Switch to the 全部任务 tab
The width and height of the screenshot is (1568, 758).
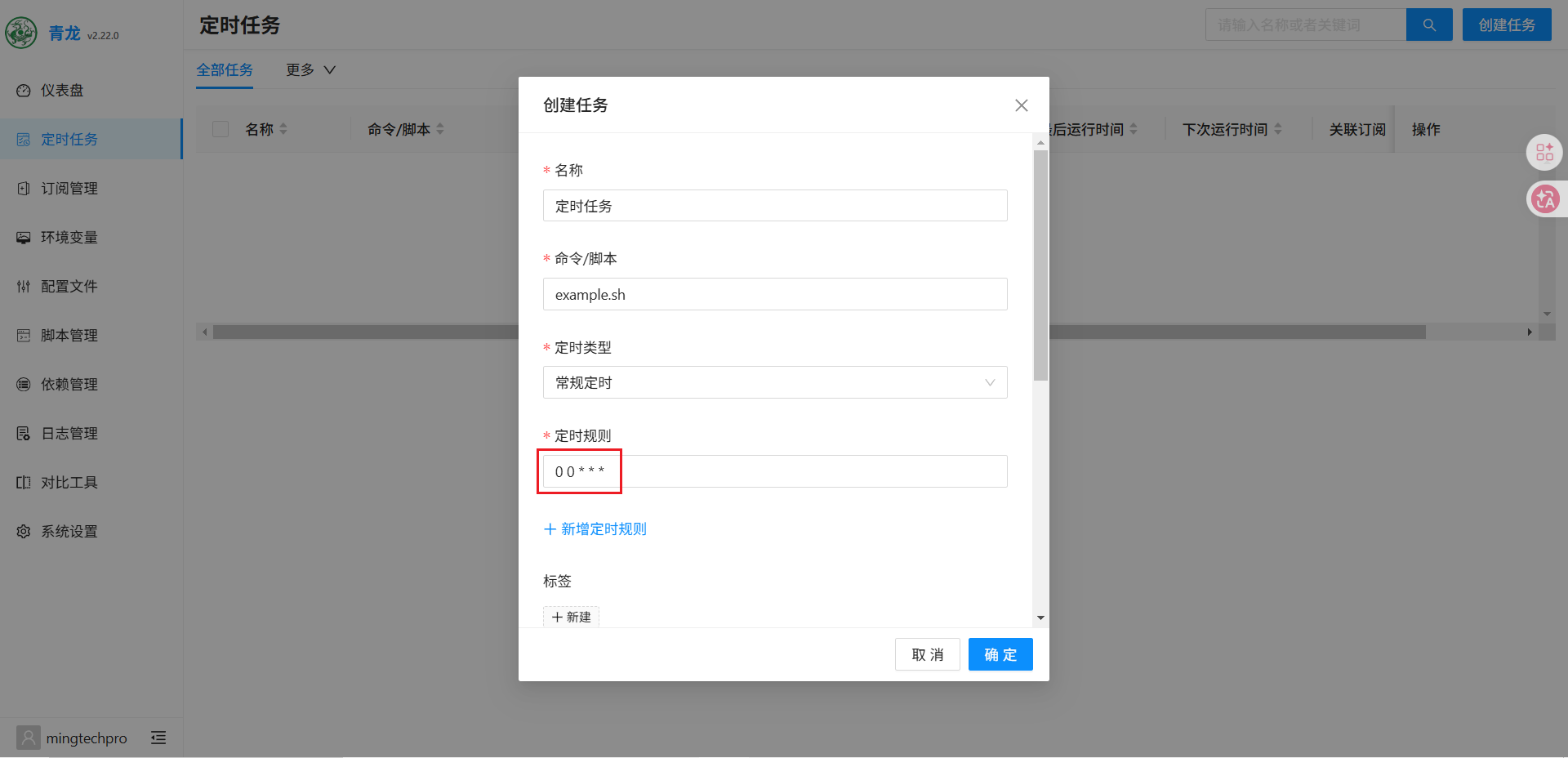pos(225,70)
